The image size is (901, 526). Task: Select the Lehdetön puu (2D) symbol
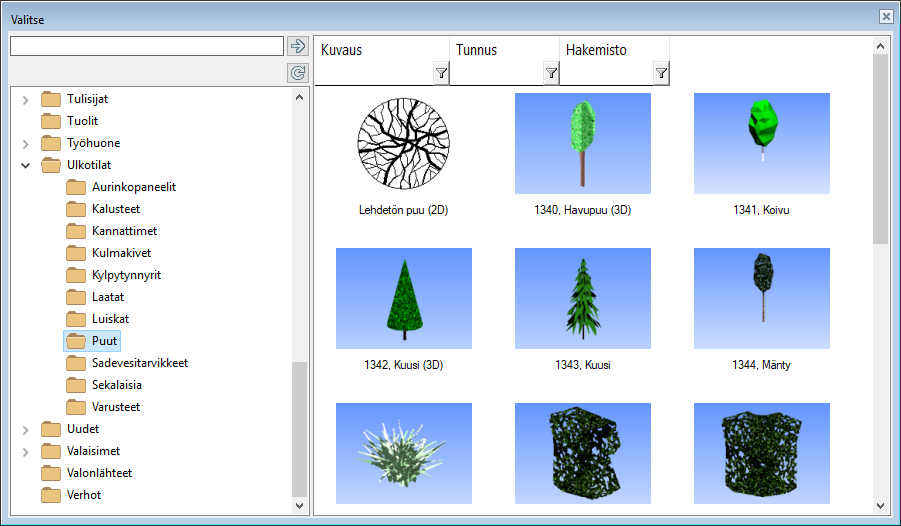403,144
